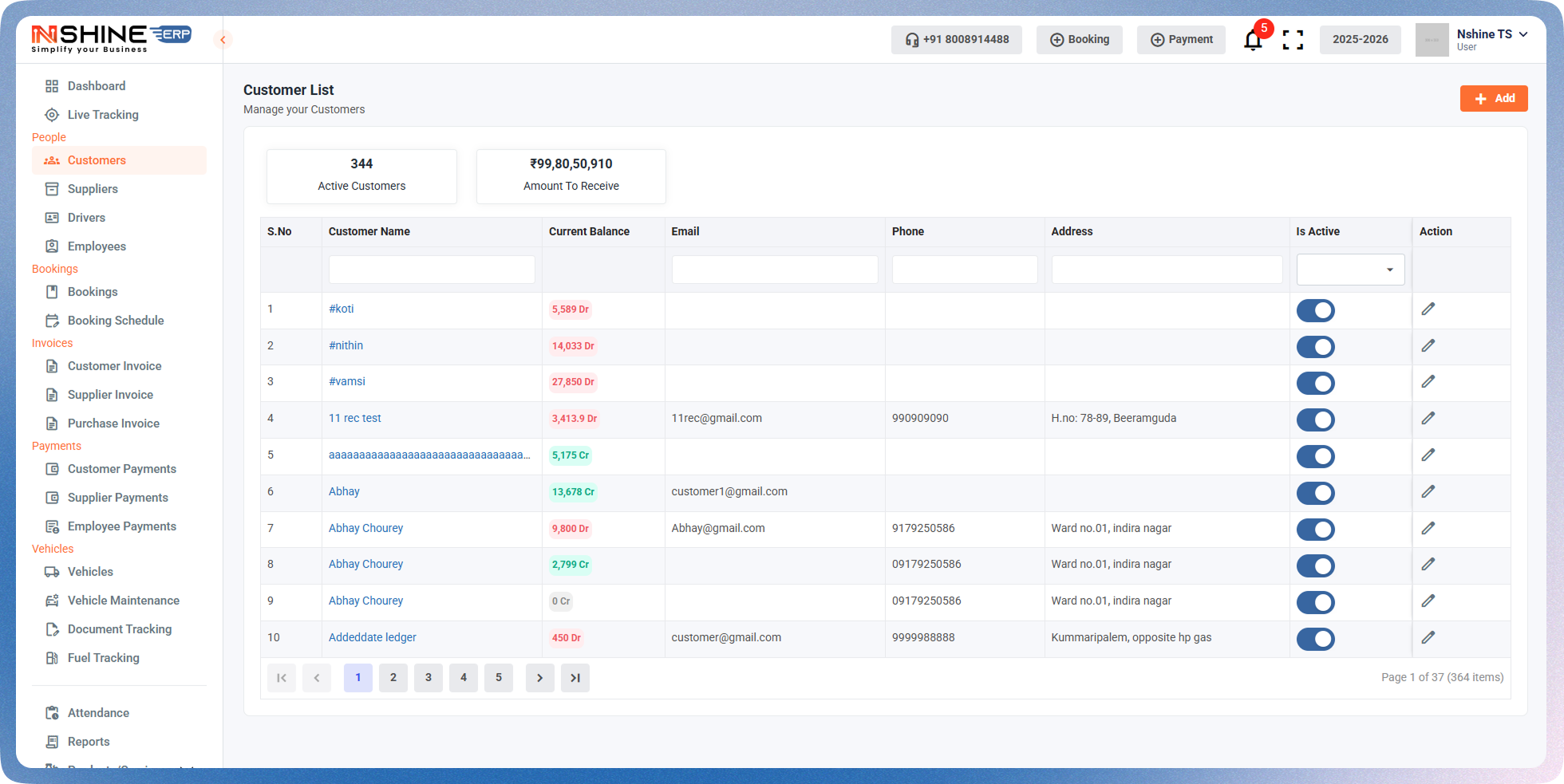Toggle Addeddate ledger's active switch off
Screen dimensions: 1564x784
(x=1316, y=639)
